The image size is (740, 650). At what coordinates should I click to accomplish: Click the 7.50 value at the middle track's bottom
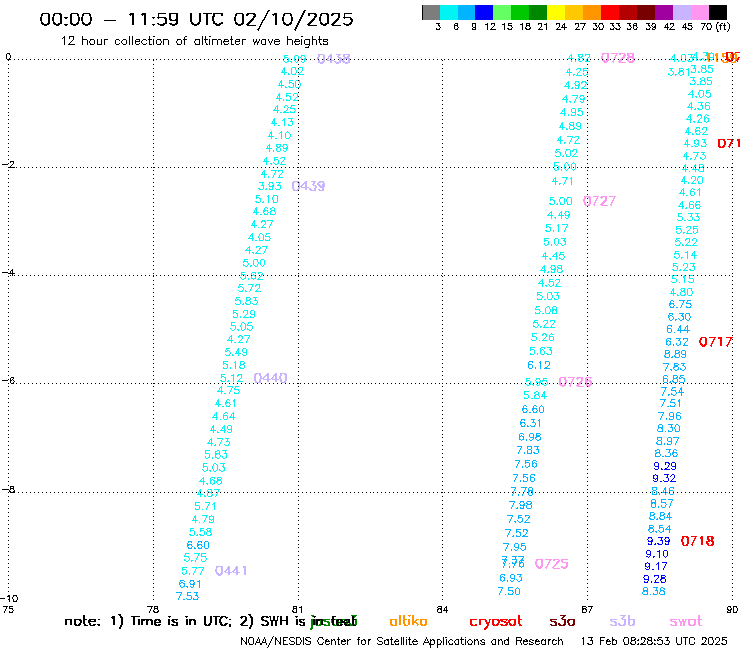[x=509, y=591]
